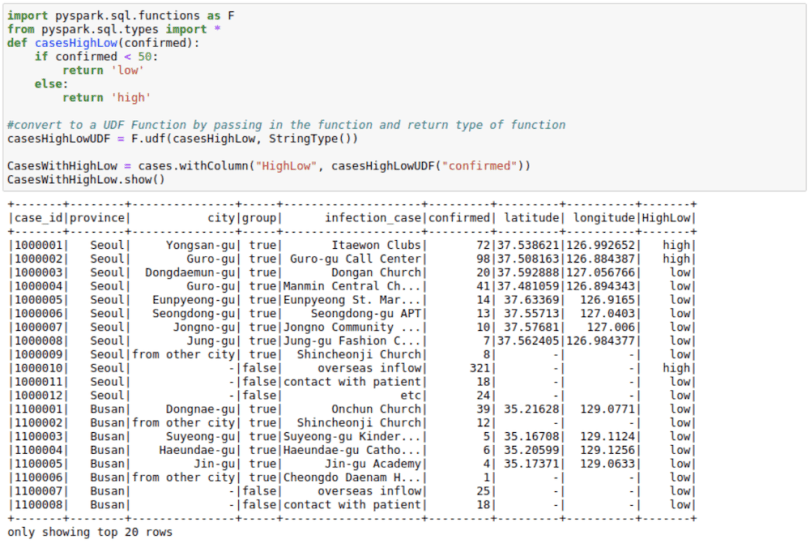810x544 pixels.
Task: Click 'Jongno Community ...' cell
Action: click(352, 327)
